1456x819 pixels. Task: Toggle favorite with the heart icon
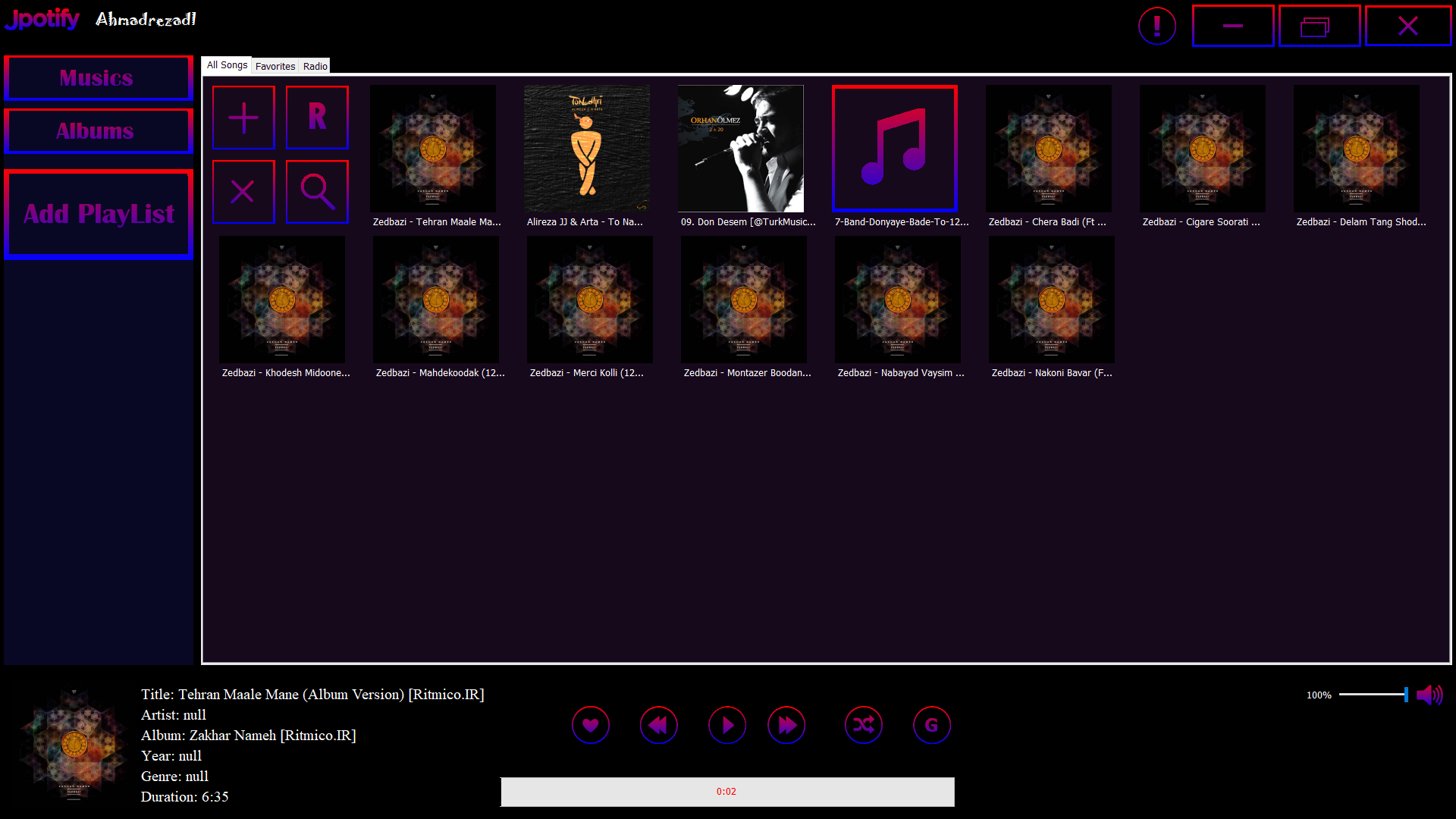point(591,726)
